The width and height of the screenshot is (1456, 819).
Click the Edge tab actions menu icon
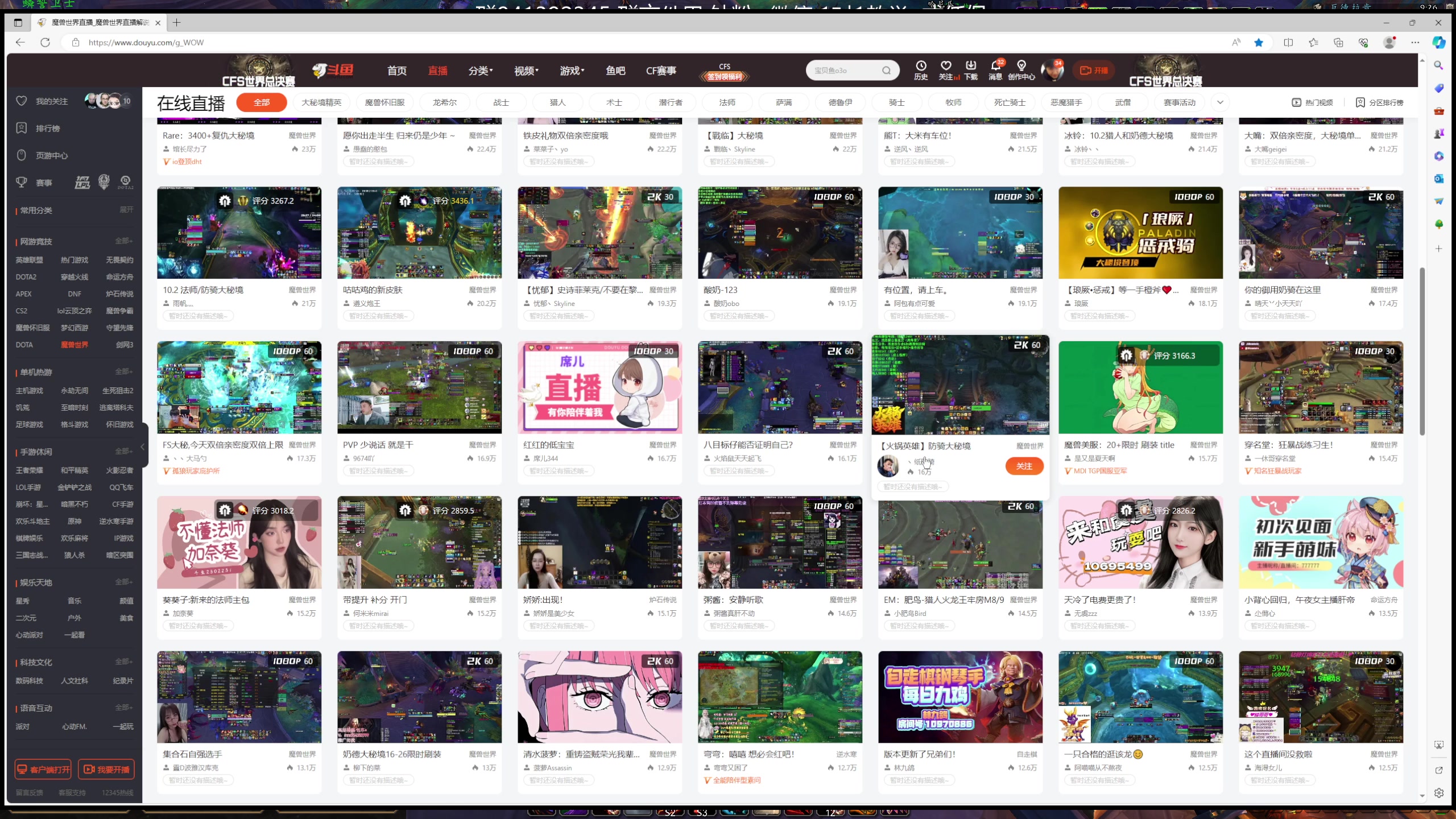pyautogui.click(x=18, y=23)
